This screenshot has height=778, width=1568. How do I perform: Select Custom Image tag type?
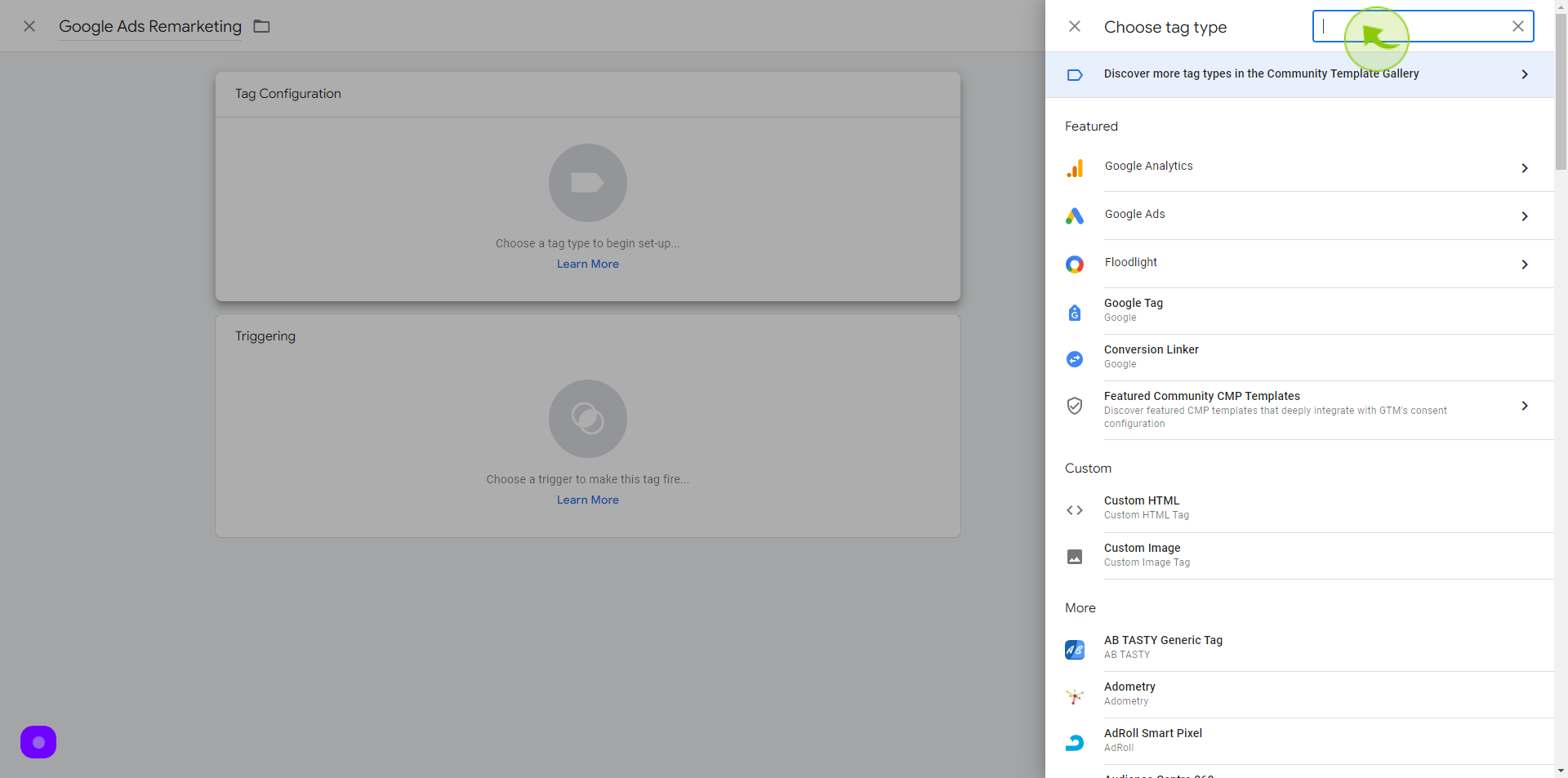pos(1299,556)
